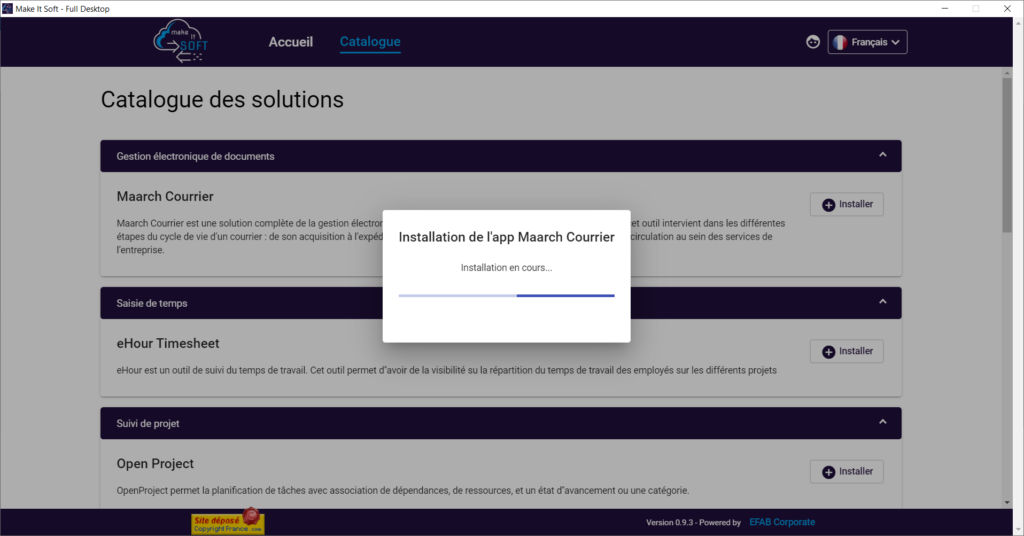Close the Make It Soft window

click(x=1007, y=8)
